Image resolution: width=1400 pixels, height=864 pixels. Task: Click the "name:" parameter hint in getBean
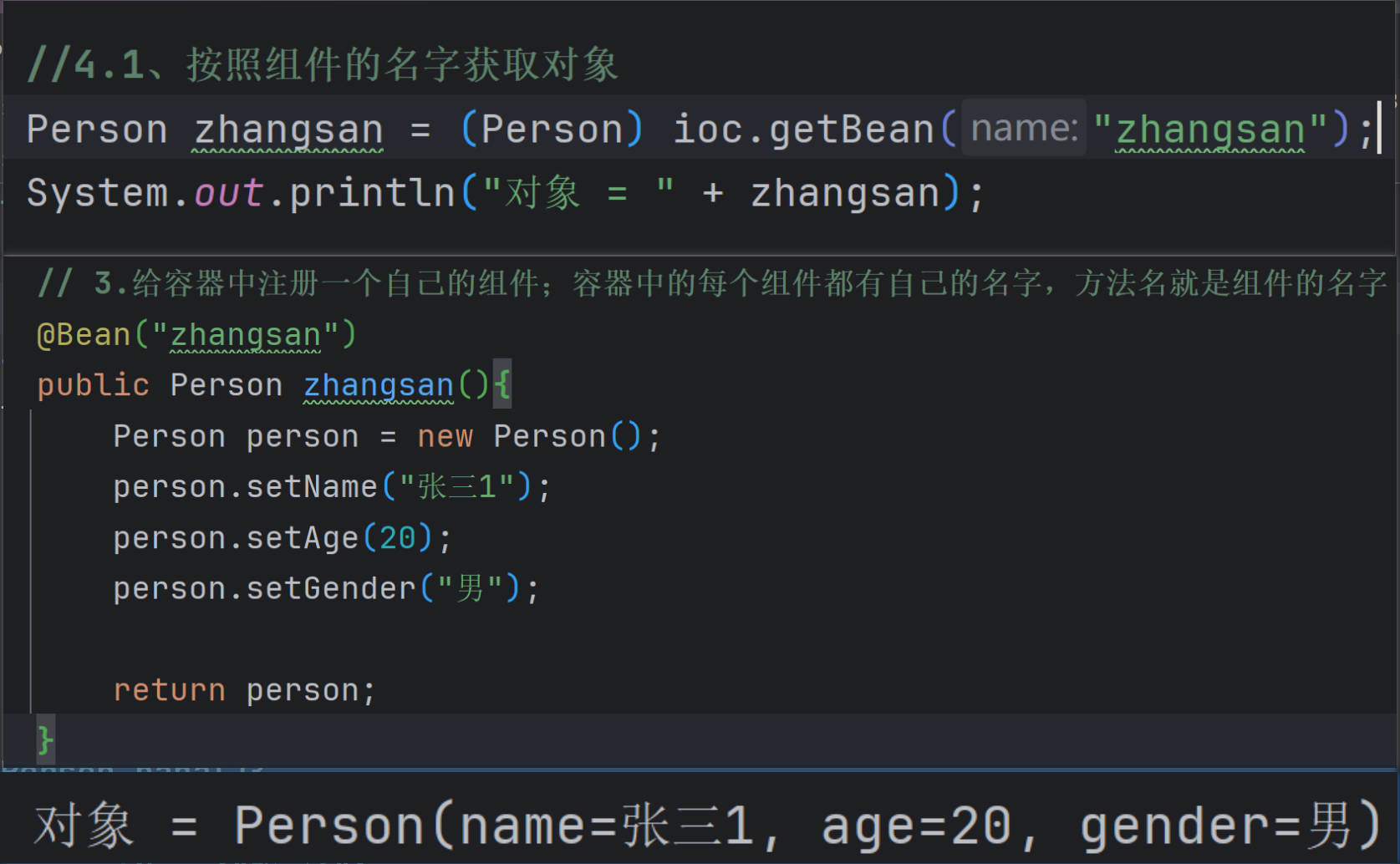pyautogui.click(x=1023, y=129)
